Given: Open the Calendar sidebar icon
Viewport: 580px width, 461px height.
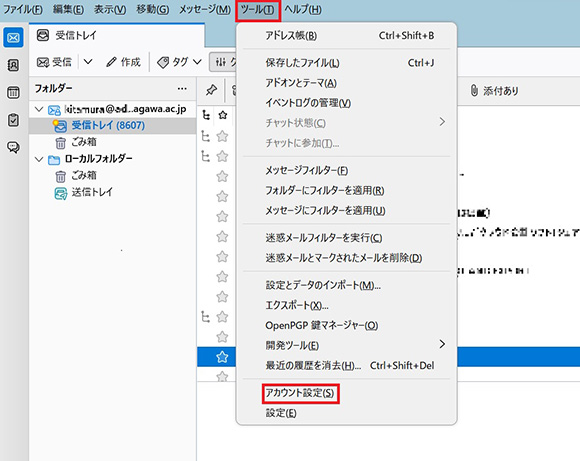Looking at the screenshot, I should point(13,92).
